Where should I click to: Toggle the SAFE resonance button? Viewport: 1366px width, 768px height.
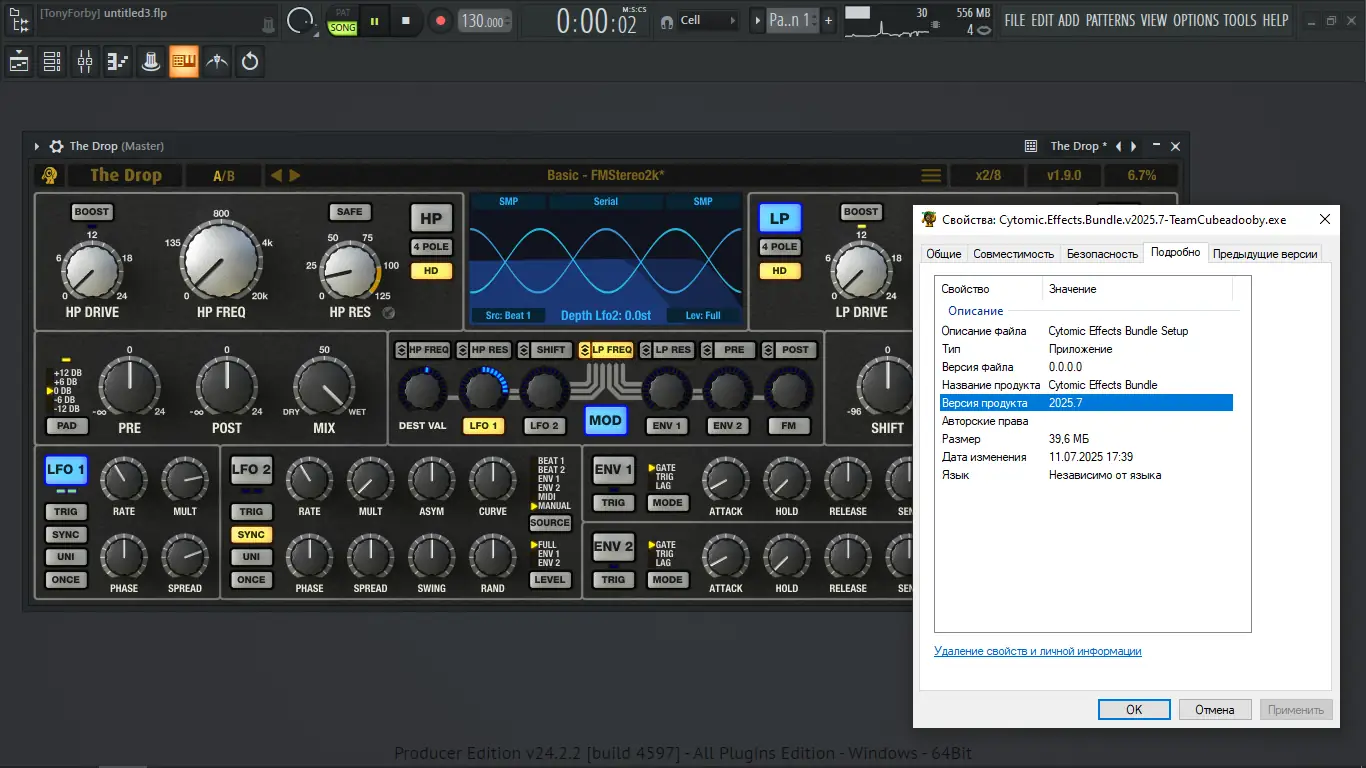click(x=349, y=212)
